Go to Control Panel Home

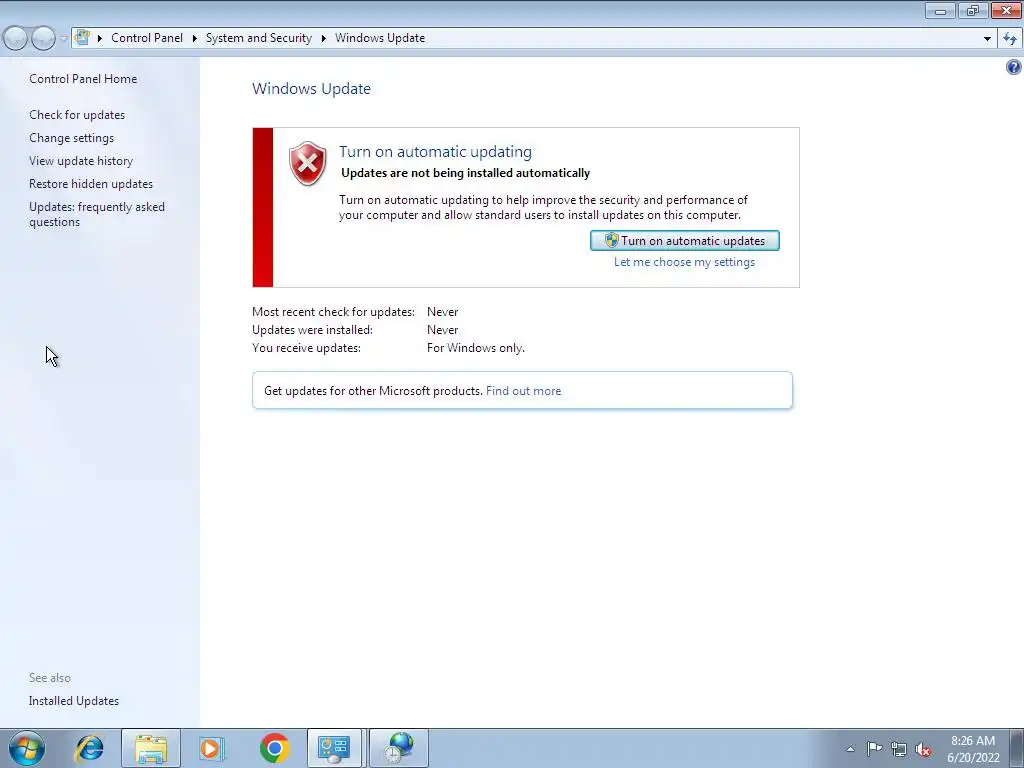pos(83,79)
